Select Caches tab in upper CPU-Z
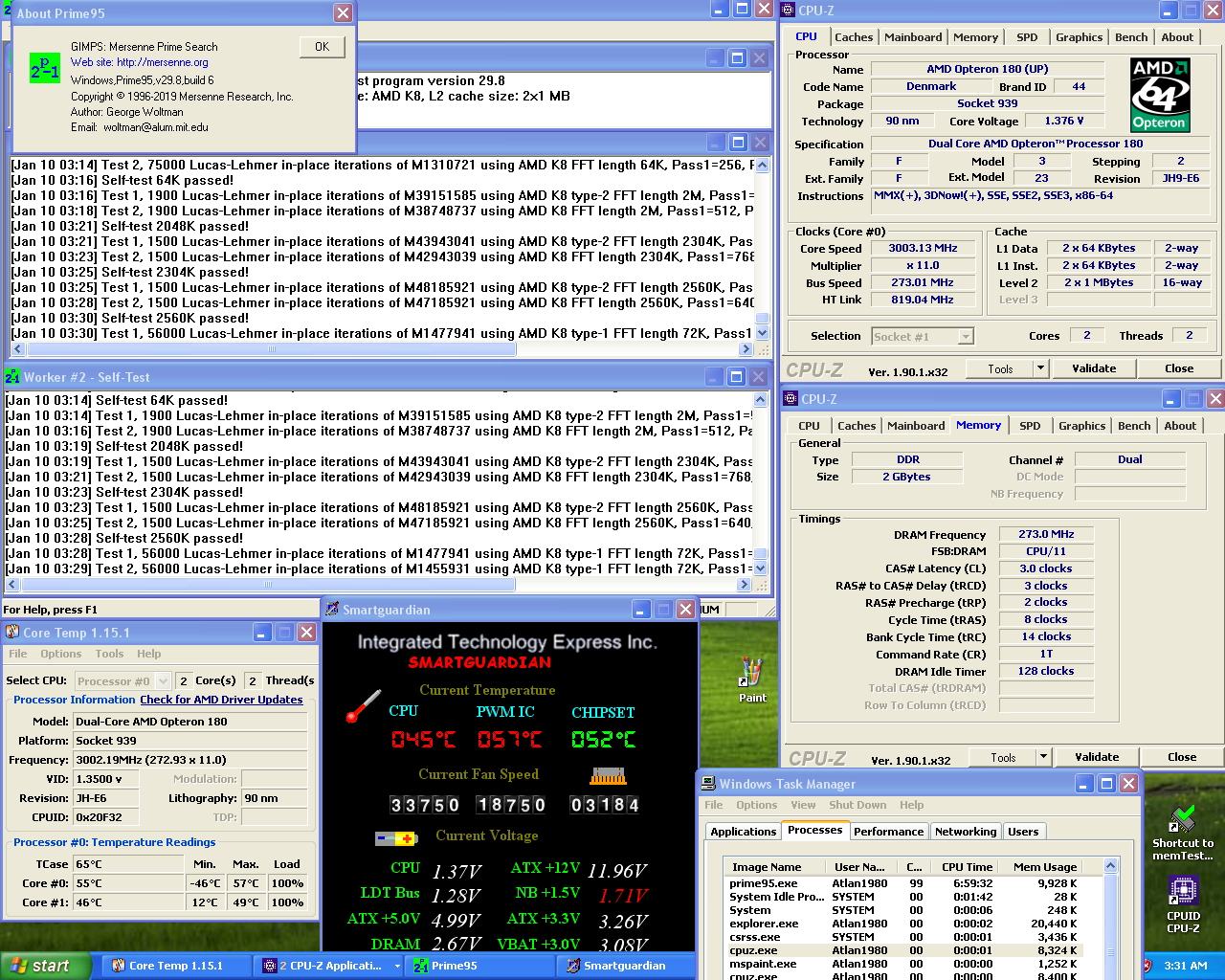Screen dimensions: 1225x980 854,37
